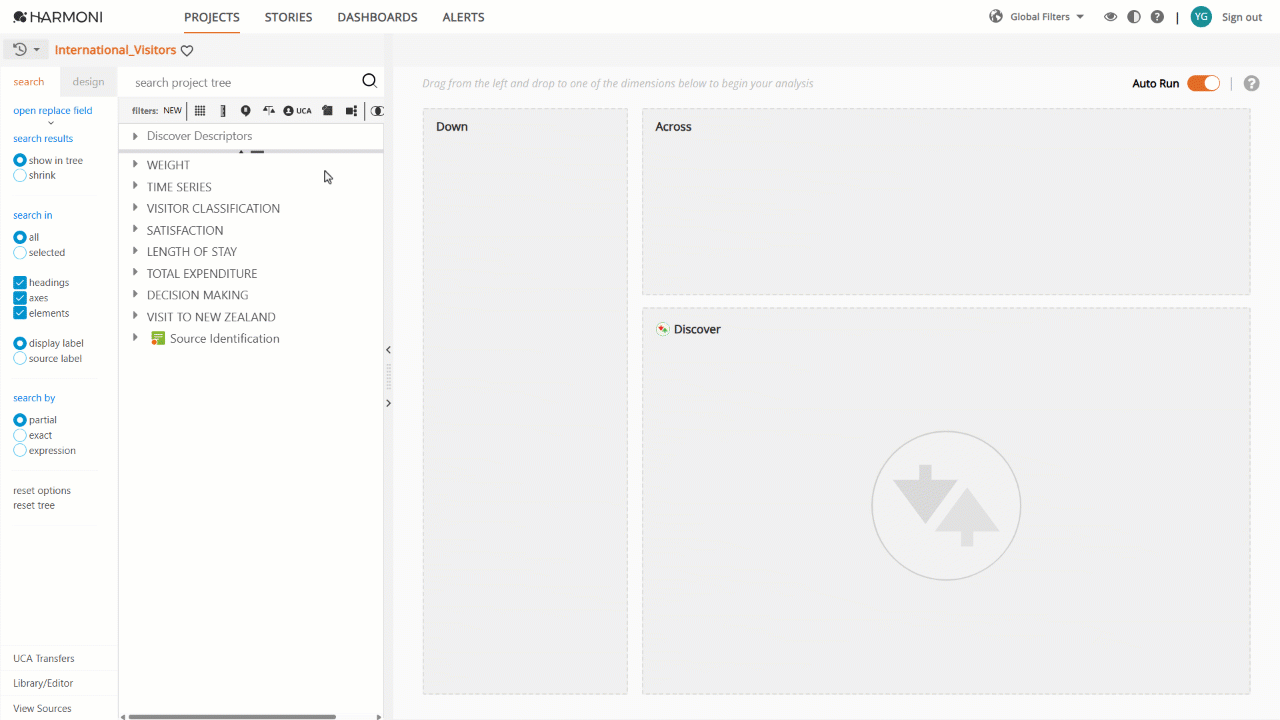This screenshot has height=720, width=1280.
Task: Expand VISITOR CLASSIFICATION node
Action: (x=135, y=208)
